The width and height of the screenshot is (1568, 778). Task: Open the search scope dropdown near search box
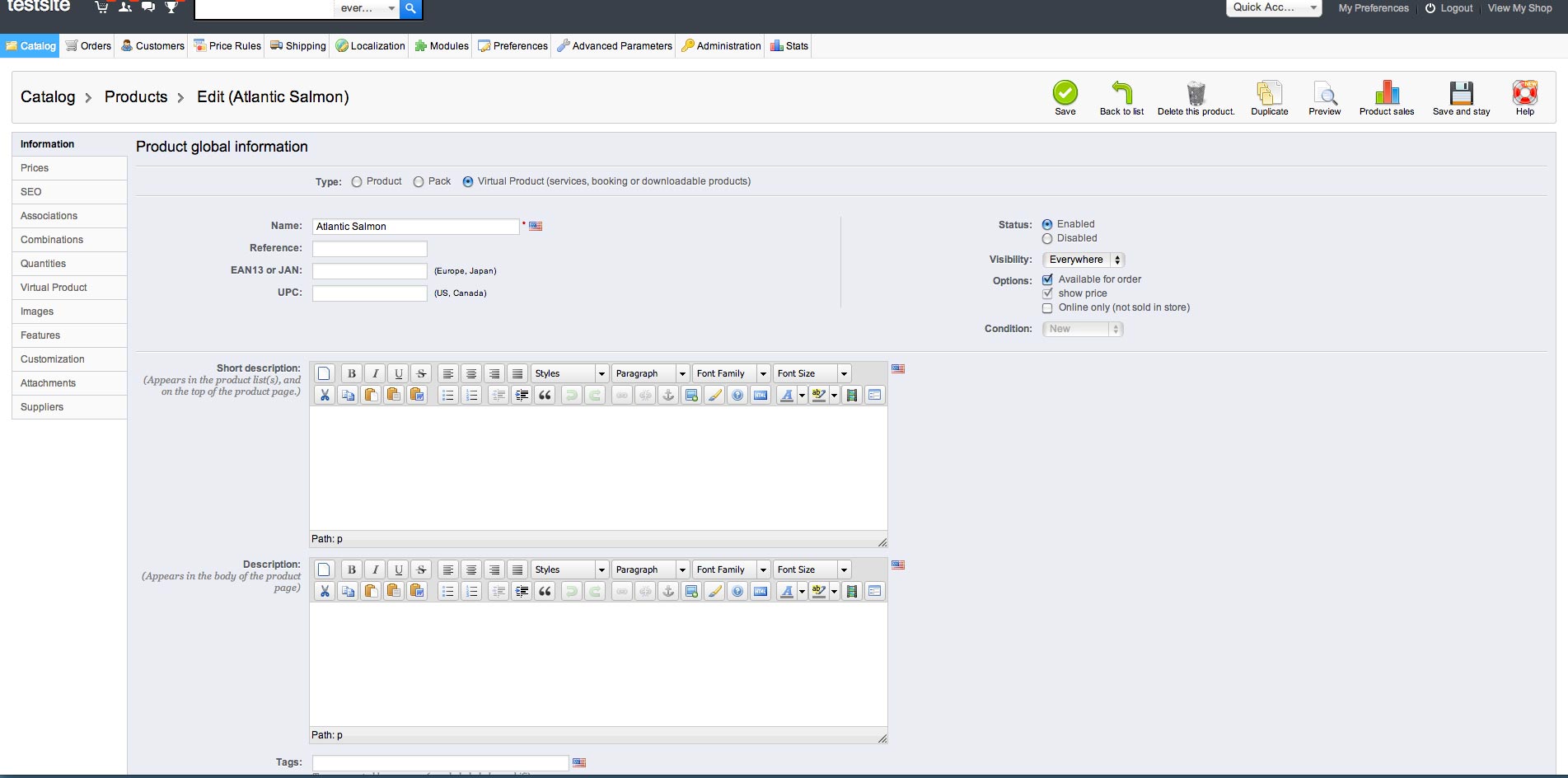(x=367, y=8)
